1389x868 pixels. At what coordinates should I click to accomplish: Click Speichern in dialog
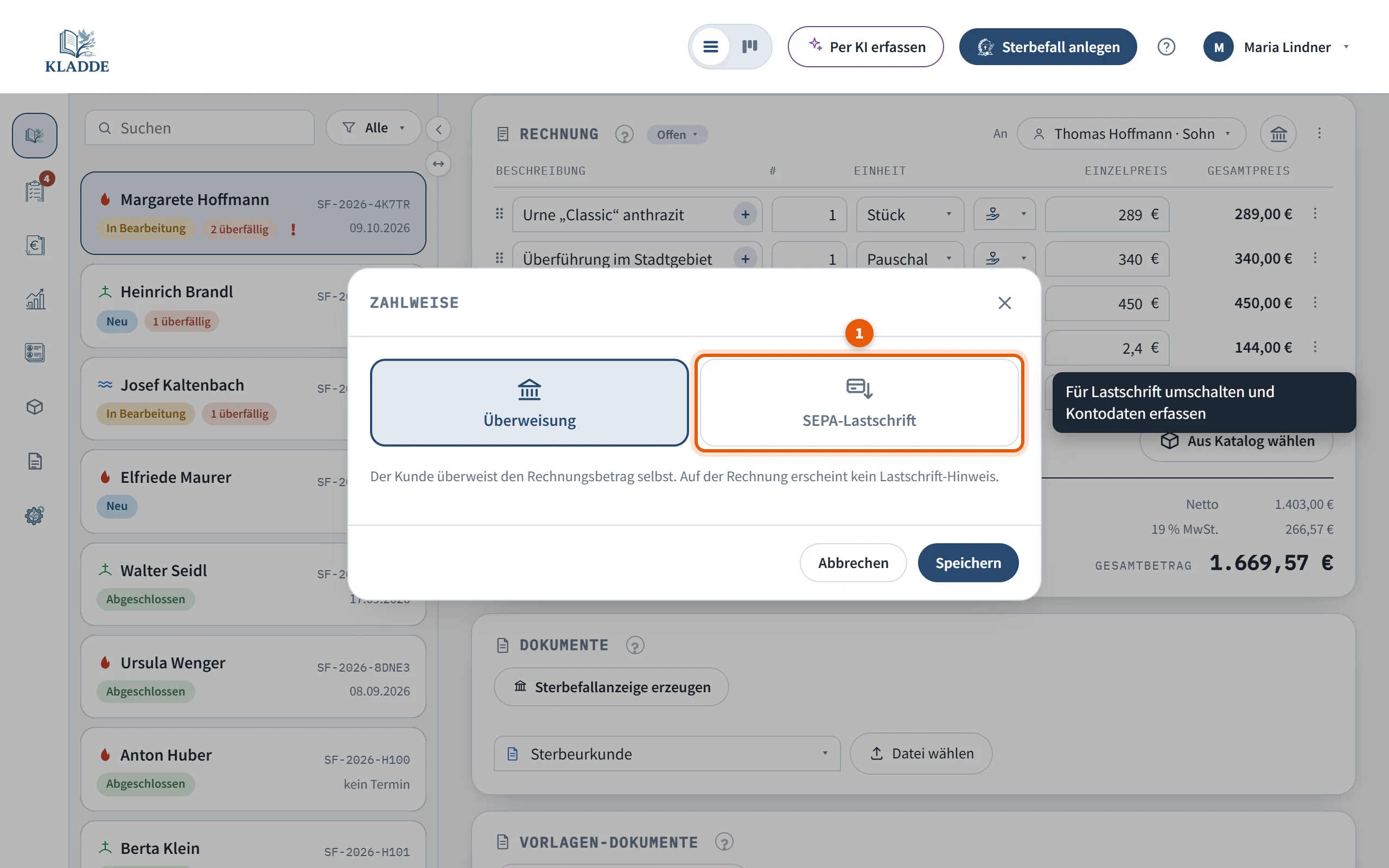pyautogui.click(x=968, y=563)
